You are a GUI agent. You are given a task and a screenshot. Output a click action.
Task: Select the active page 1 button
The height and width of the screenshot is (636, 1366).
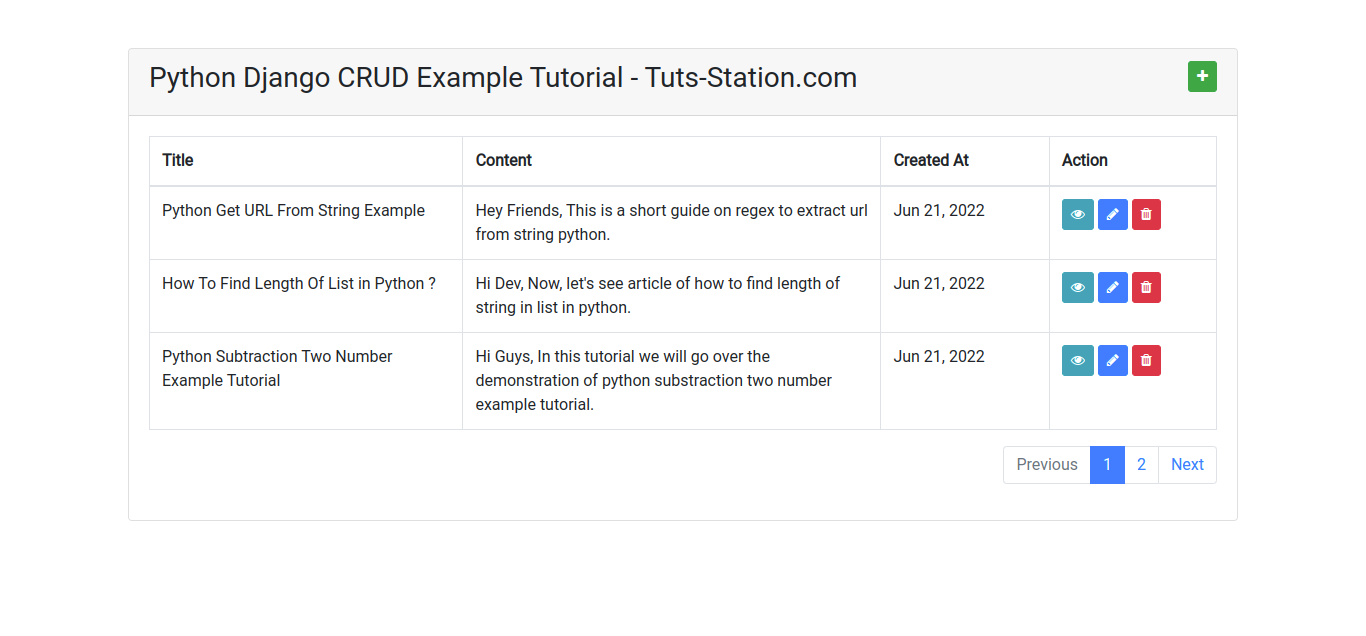tap(1107, 465)
